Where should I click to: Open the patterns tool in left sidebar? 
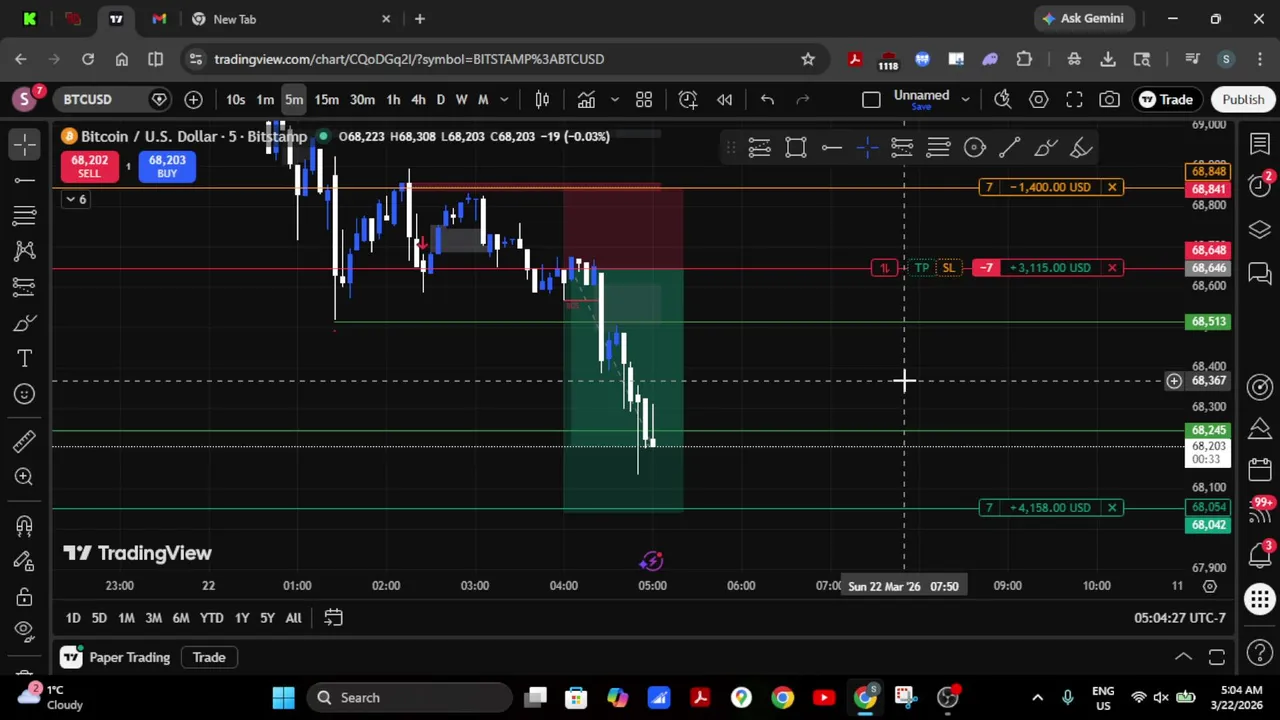[x=25, y=251]
